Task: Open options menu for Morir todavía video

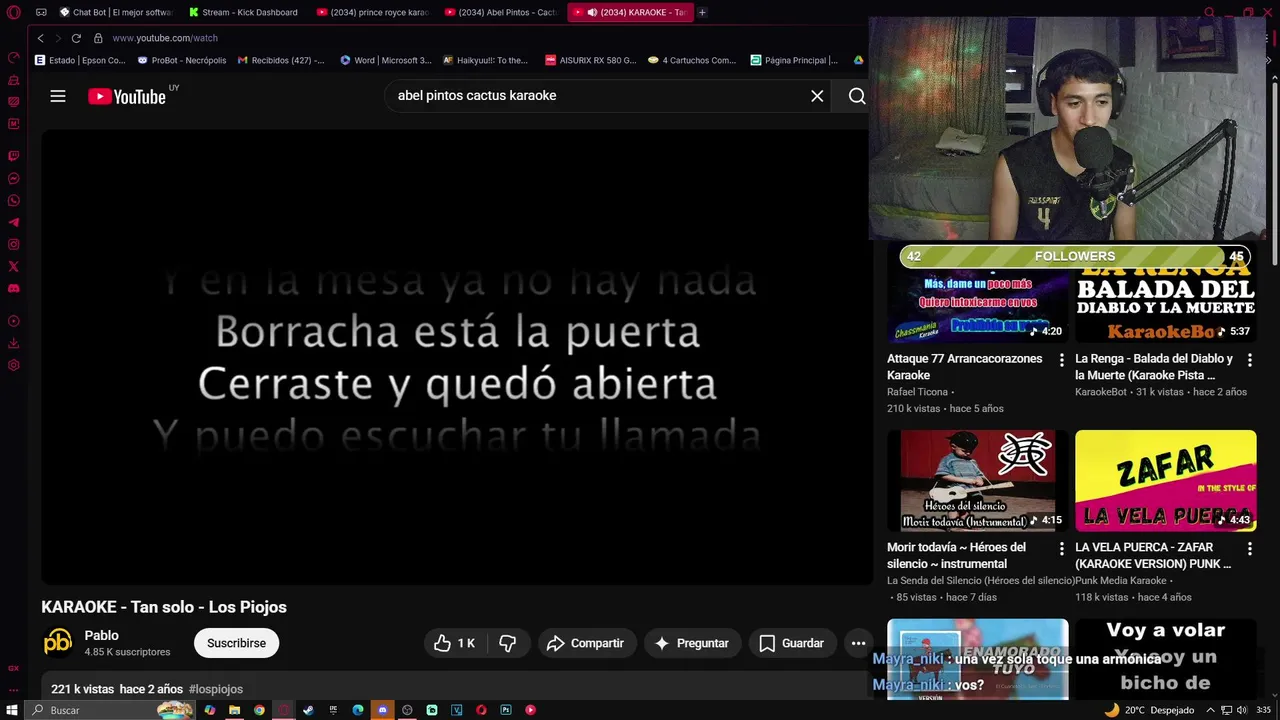Action: (x=1061, y=549)
